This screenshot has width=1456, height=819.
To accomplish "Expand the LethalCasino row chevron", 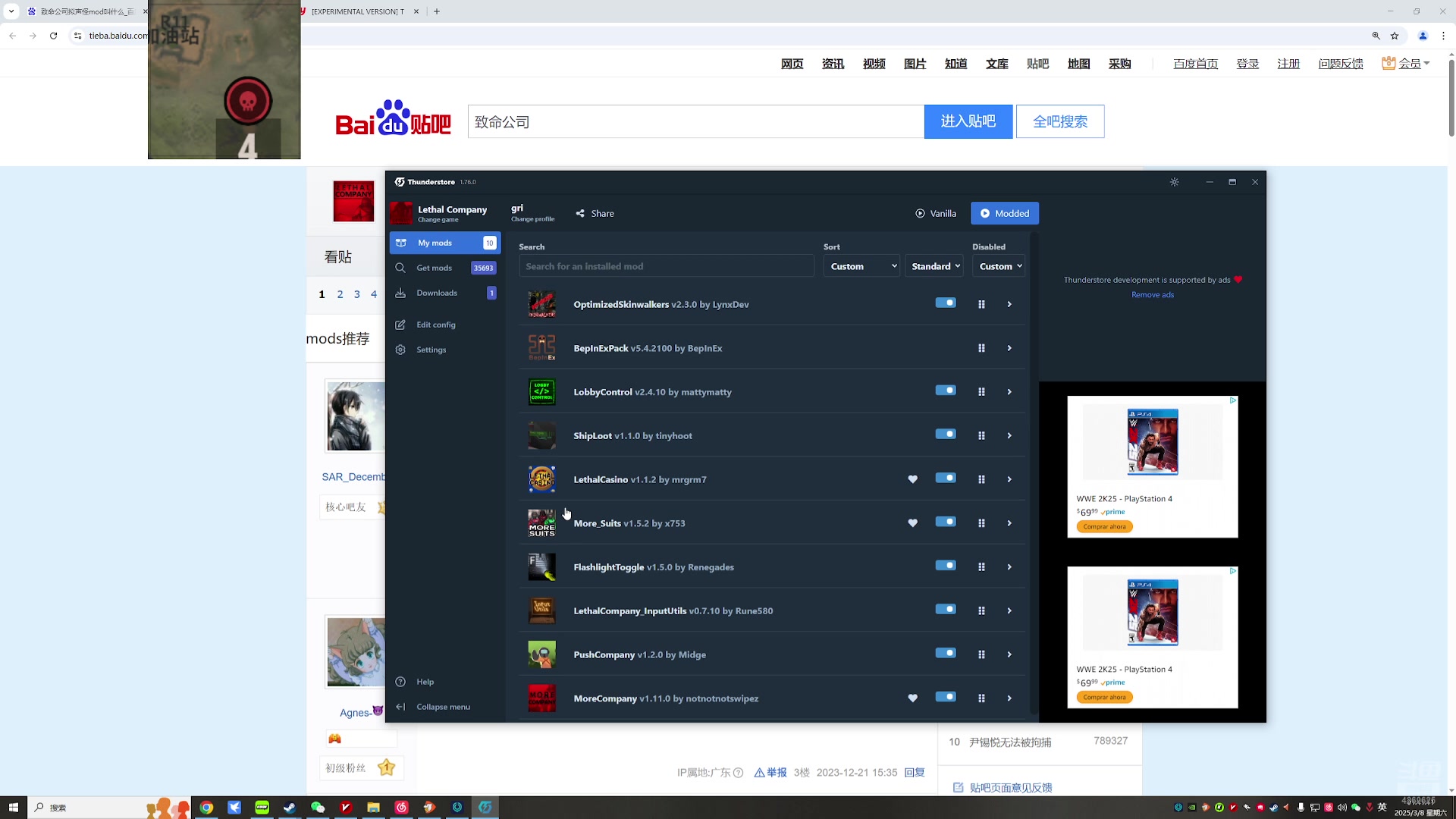I will click(1009, 479).
